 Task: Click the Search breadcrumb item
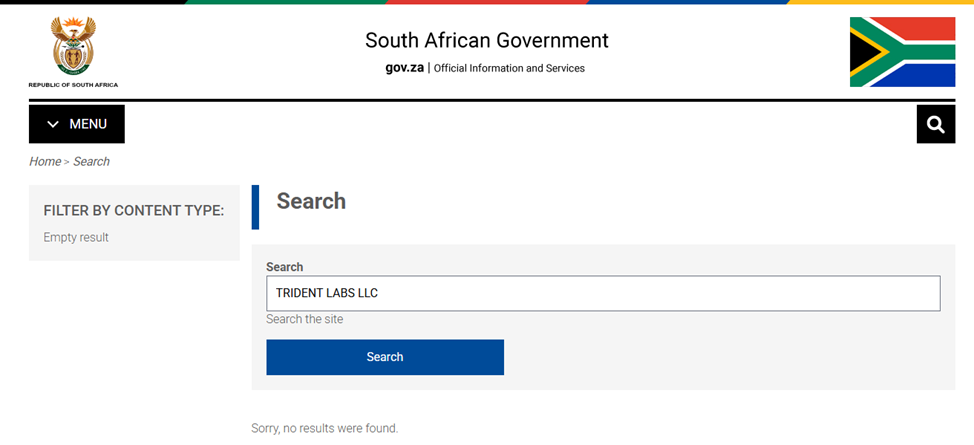click(x=91, y=161)
